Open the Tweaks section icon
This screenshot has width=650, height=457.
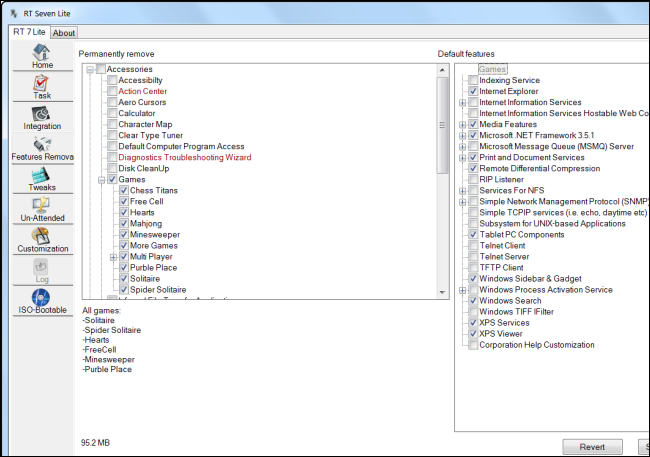[x=40, y=175]
